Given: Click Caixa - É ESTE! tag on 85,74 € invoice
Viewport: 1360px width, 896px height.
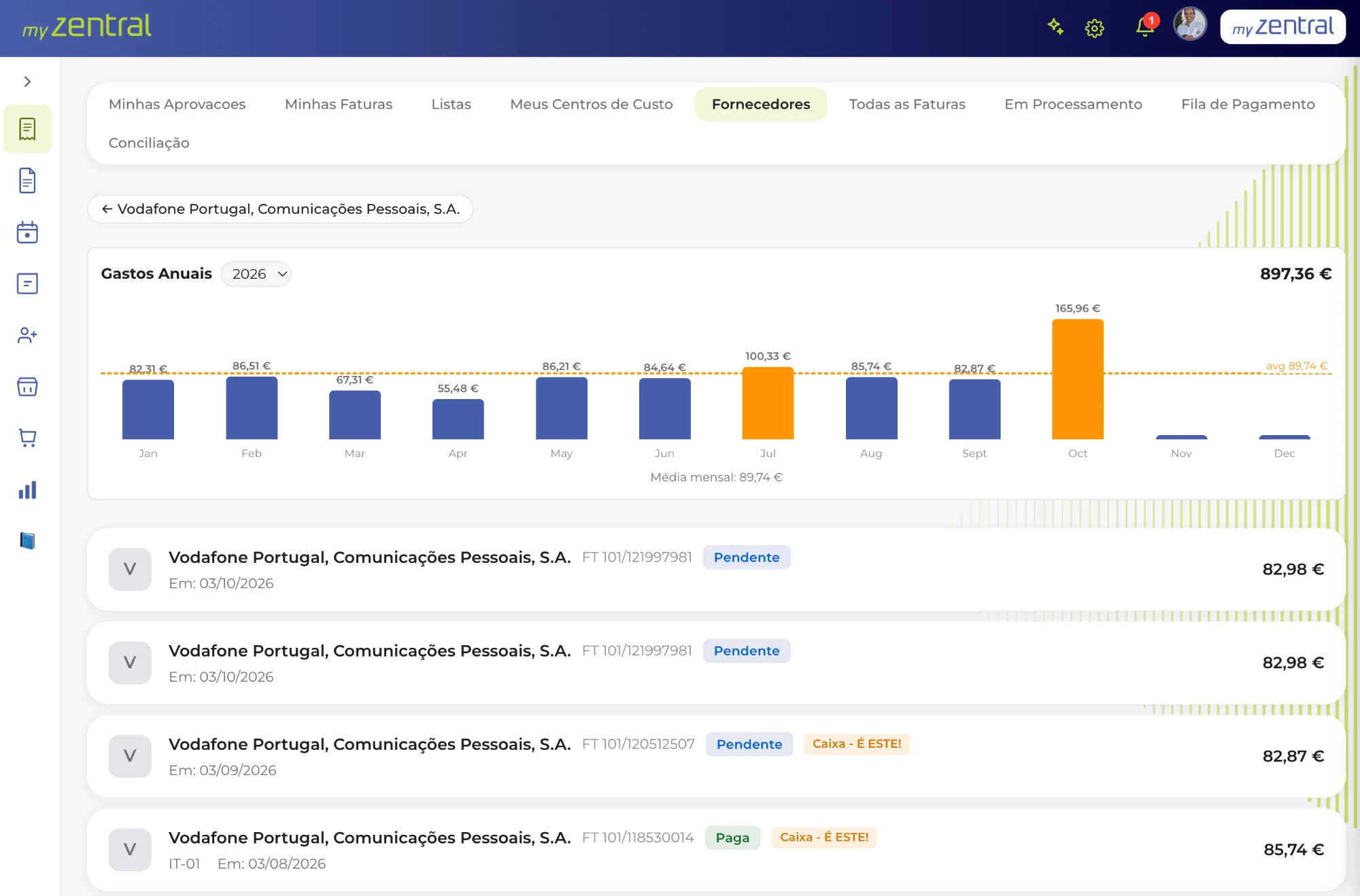Looking at the screenshot, I should [824, 838].
